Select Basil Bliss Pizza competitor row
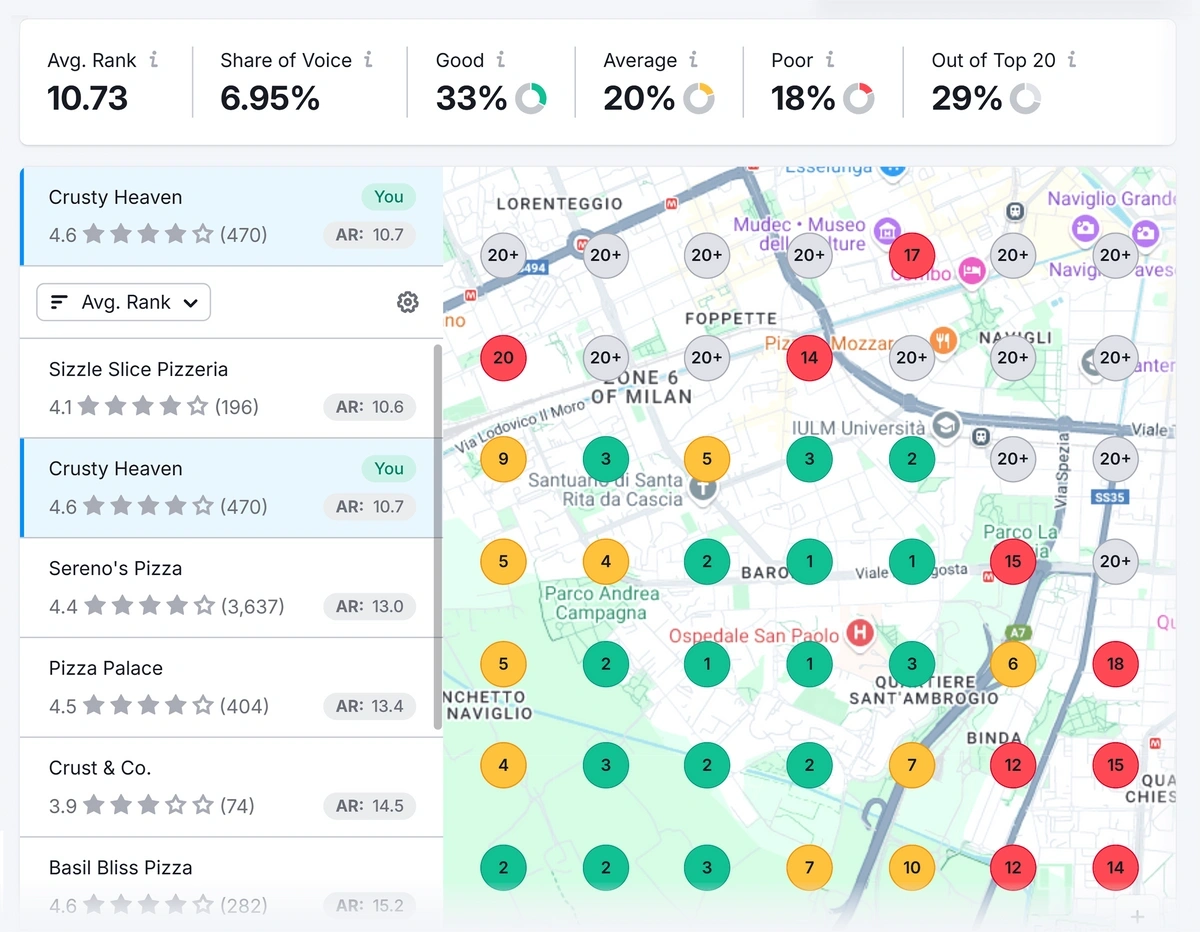The width and height of the screenshot is (1200, 932). point(231,885)
